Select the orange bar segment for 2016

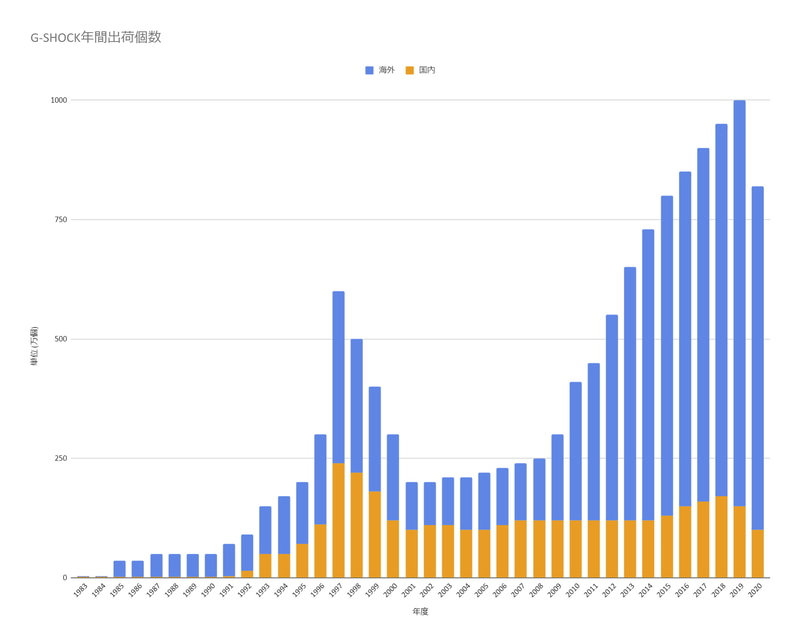tap(685, 542)
